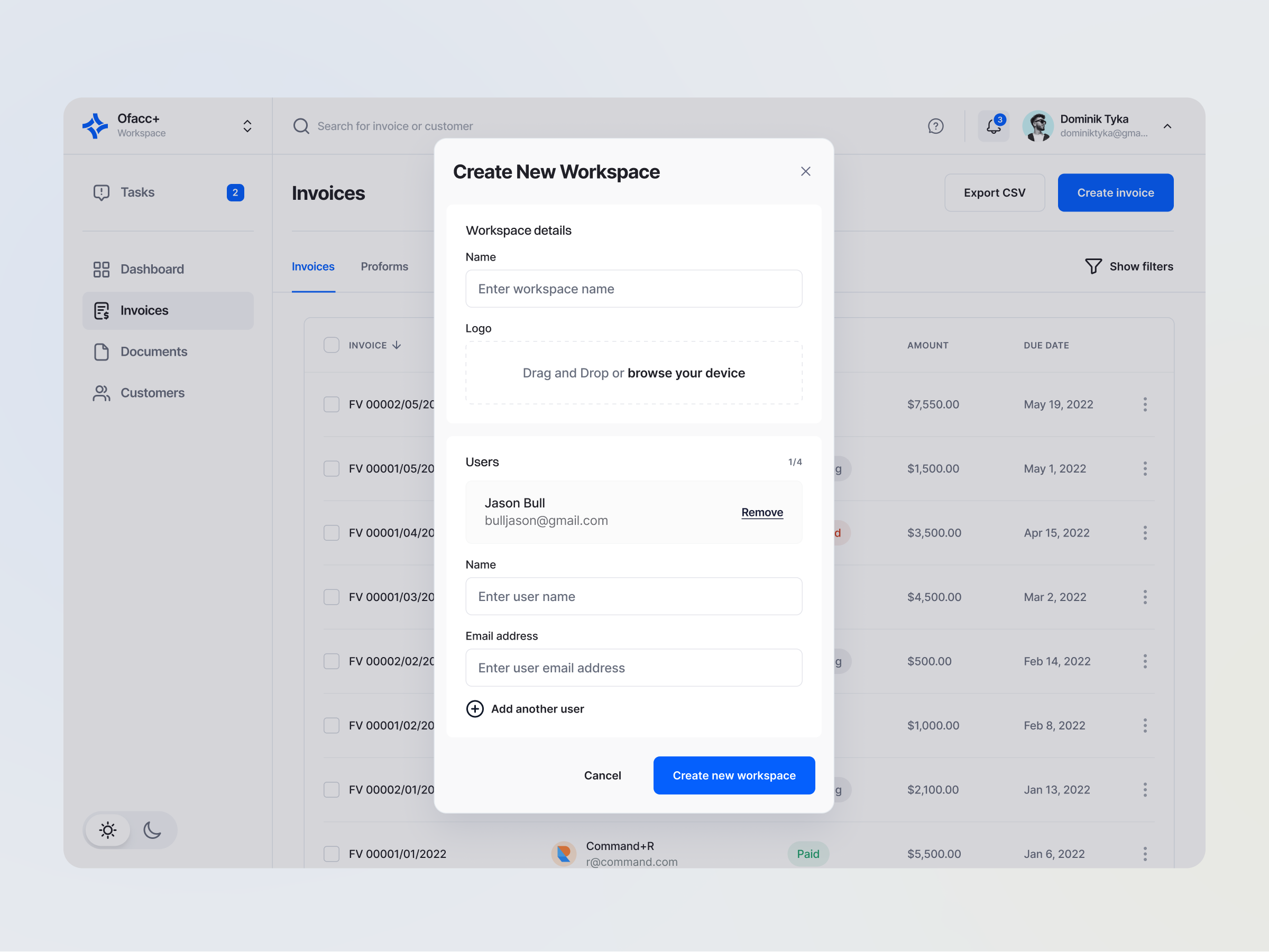
Task: Click the search magnifier icon
Action: pyautogui.click(x=301, y=126)
